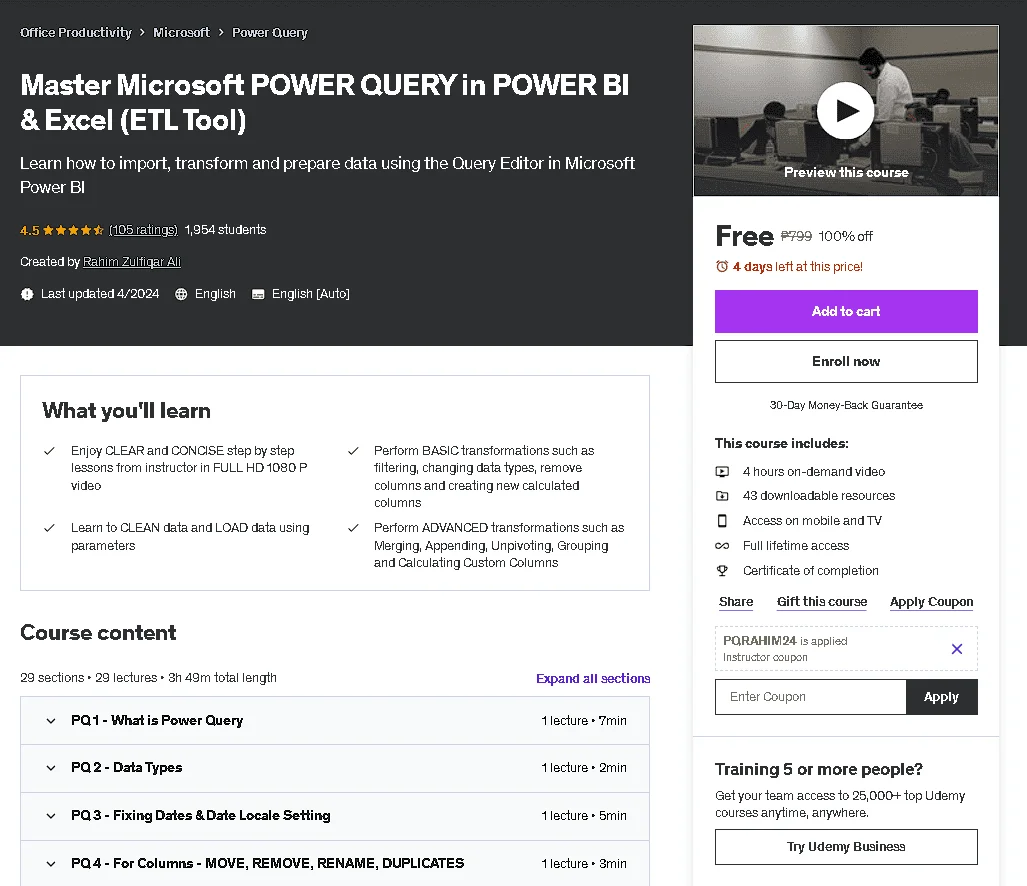The image size is (1027, 886).
Task: Click the 1 lecture • 7min label
Action: [584, 721]
